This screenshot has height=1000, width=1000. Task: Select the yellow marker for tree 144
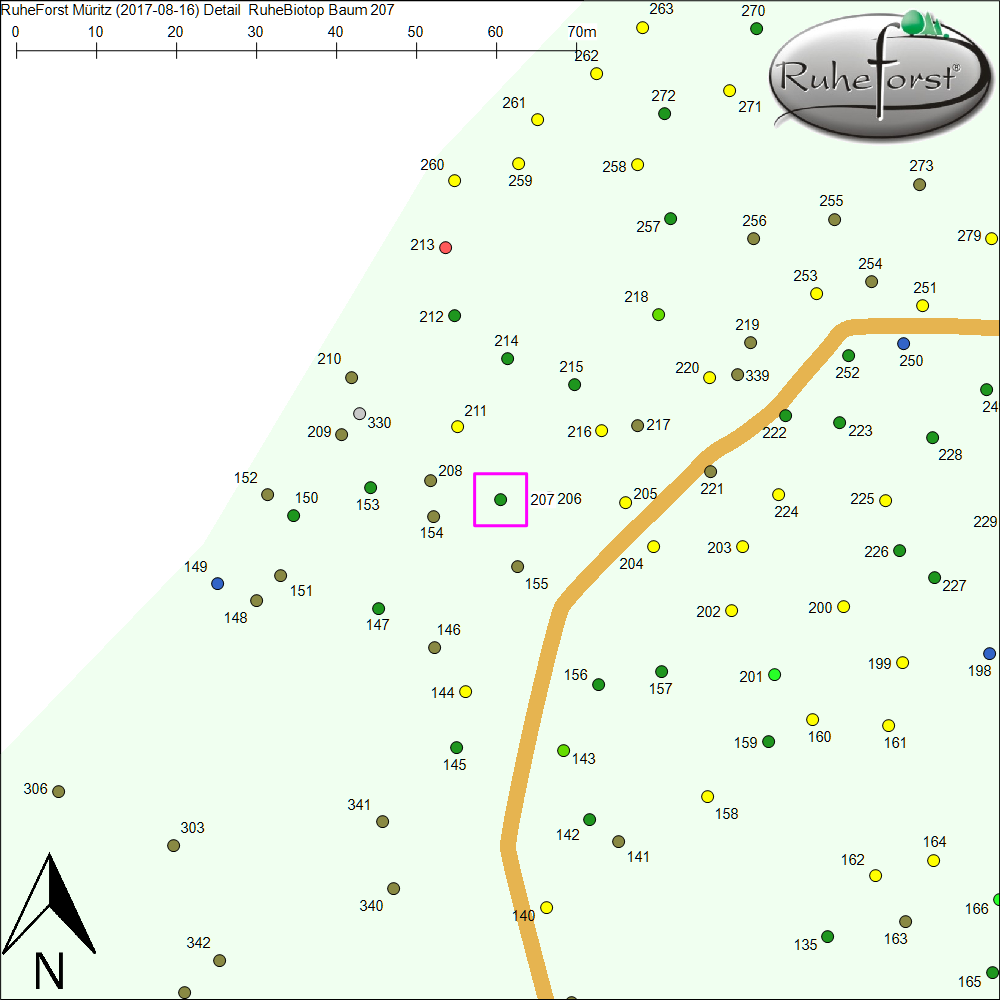[465, 691]
